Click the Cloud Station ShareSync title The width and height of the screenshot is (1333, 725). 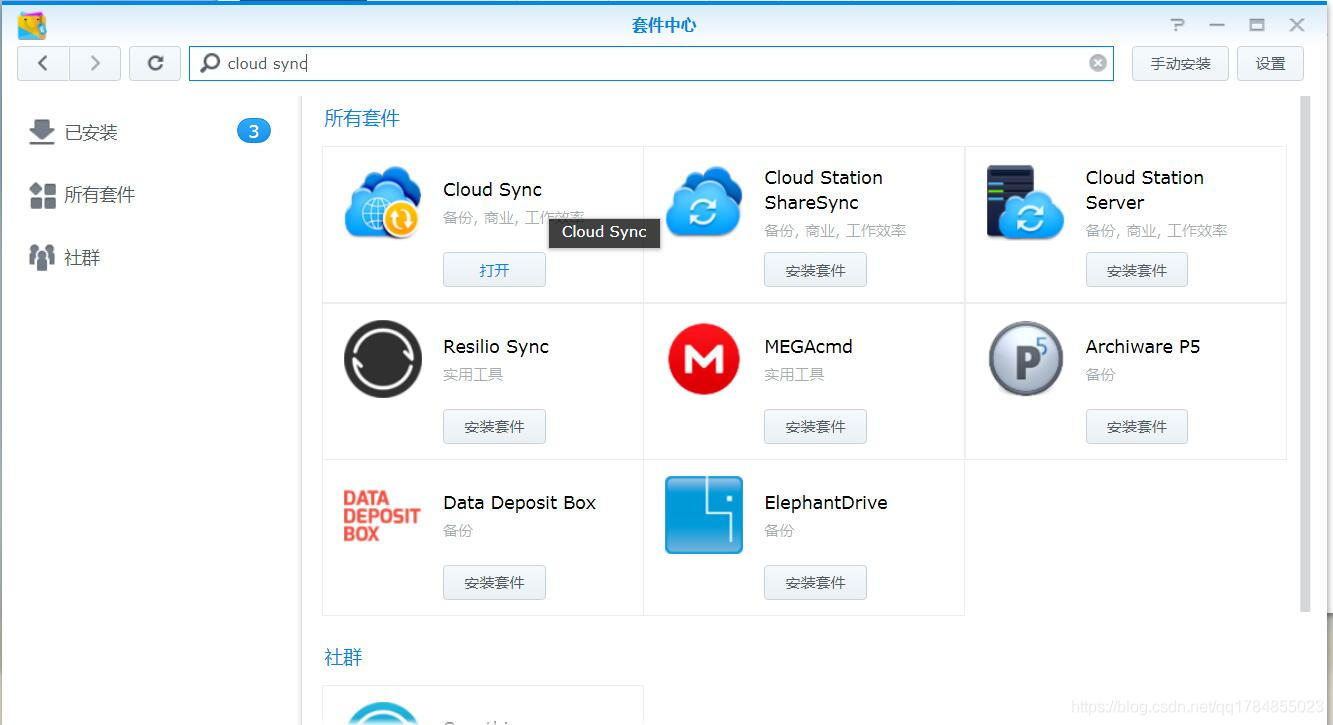823,190
